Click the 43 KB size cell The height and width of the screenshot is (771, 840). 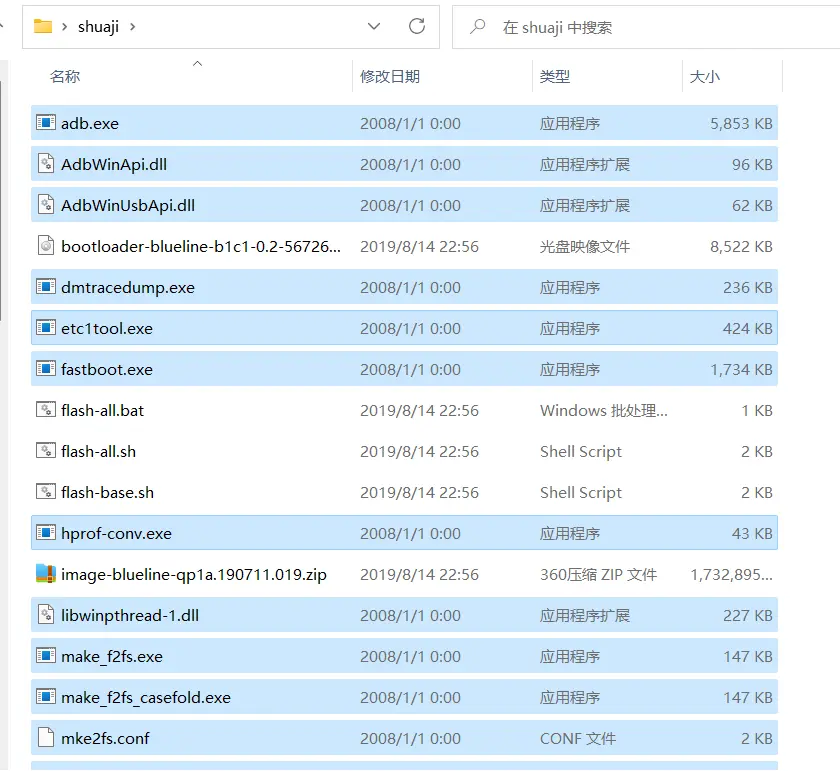(x=752, y=533)
